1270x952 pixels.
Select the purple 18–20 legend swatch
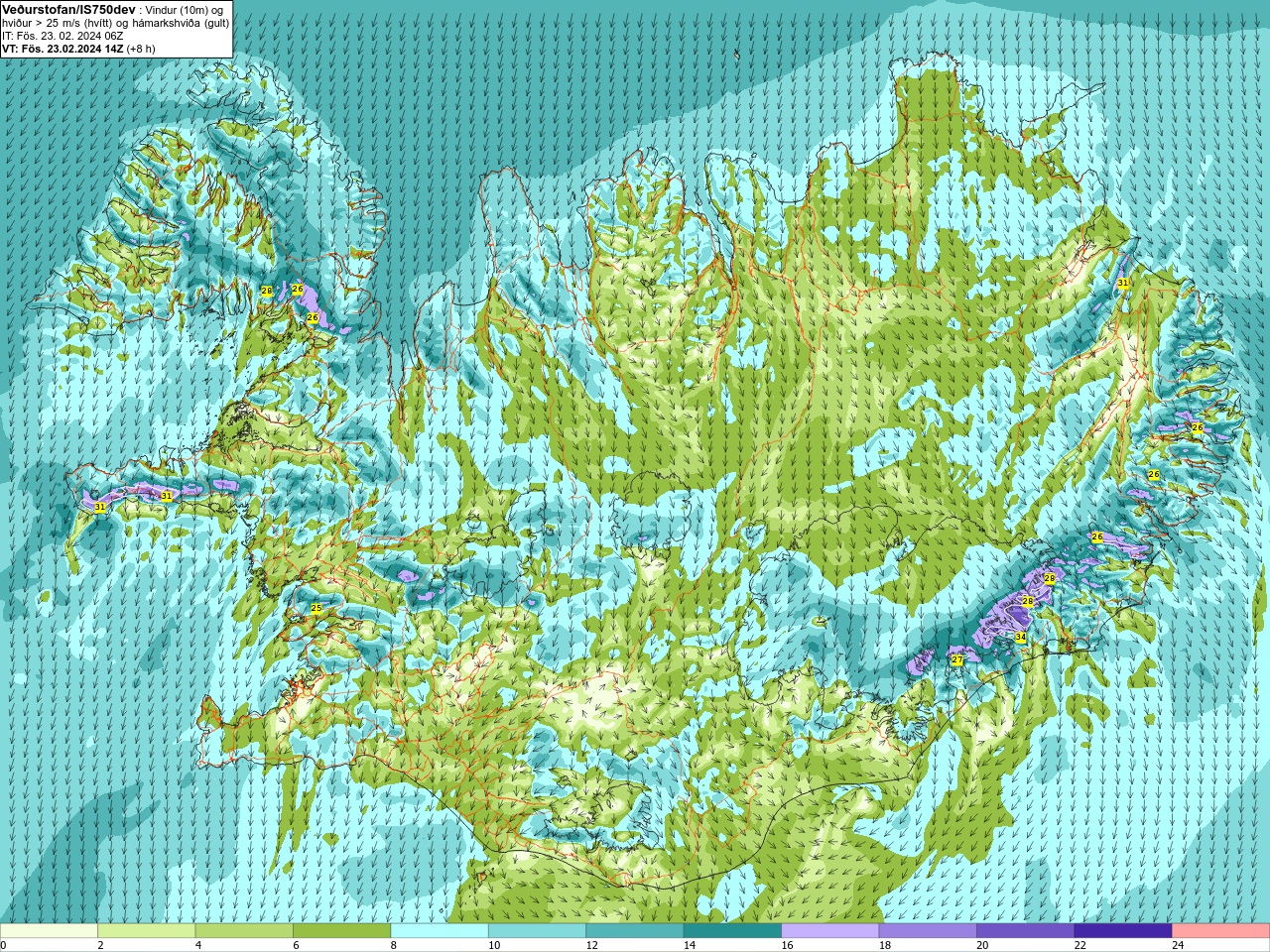928,931
